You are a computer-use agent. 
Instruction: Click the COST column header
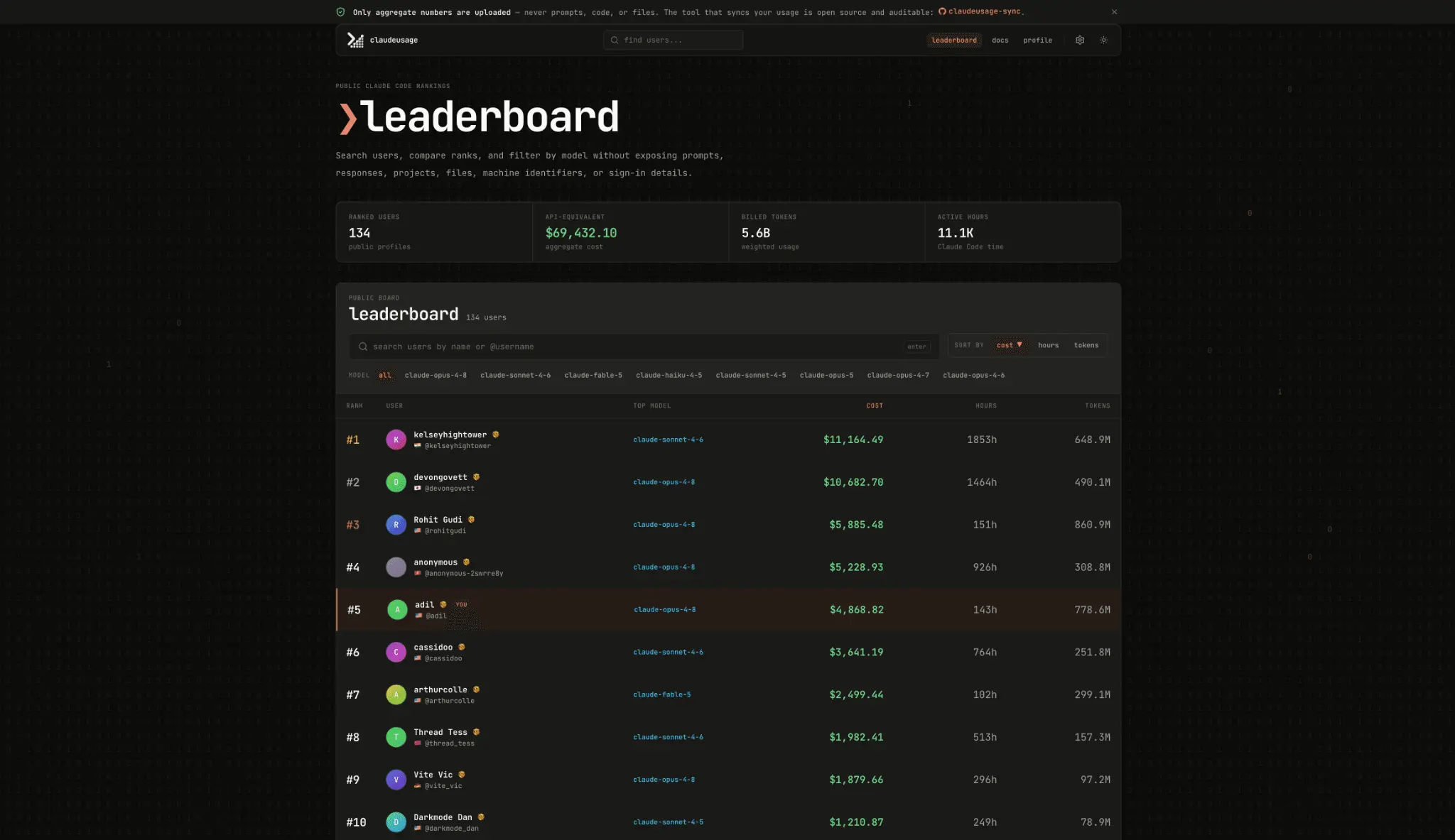(875, 405)
